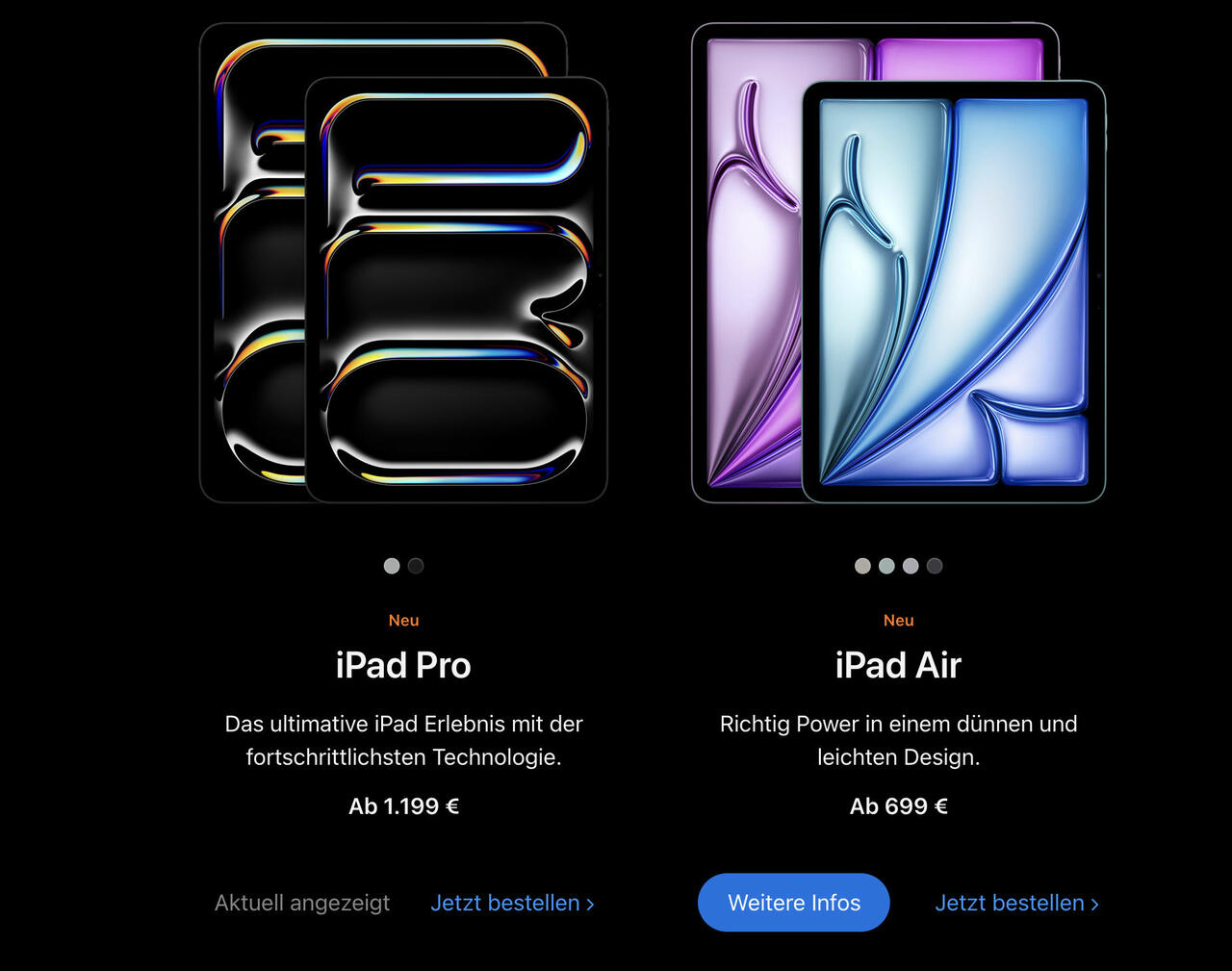Click the chevron after iPad Pro's Jetzt bestellen
The image size is (1232, 971).
590,904
